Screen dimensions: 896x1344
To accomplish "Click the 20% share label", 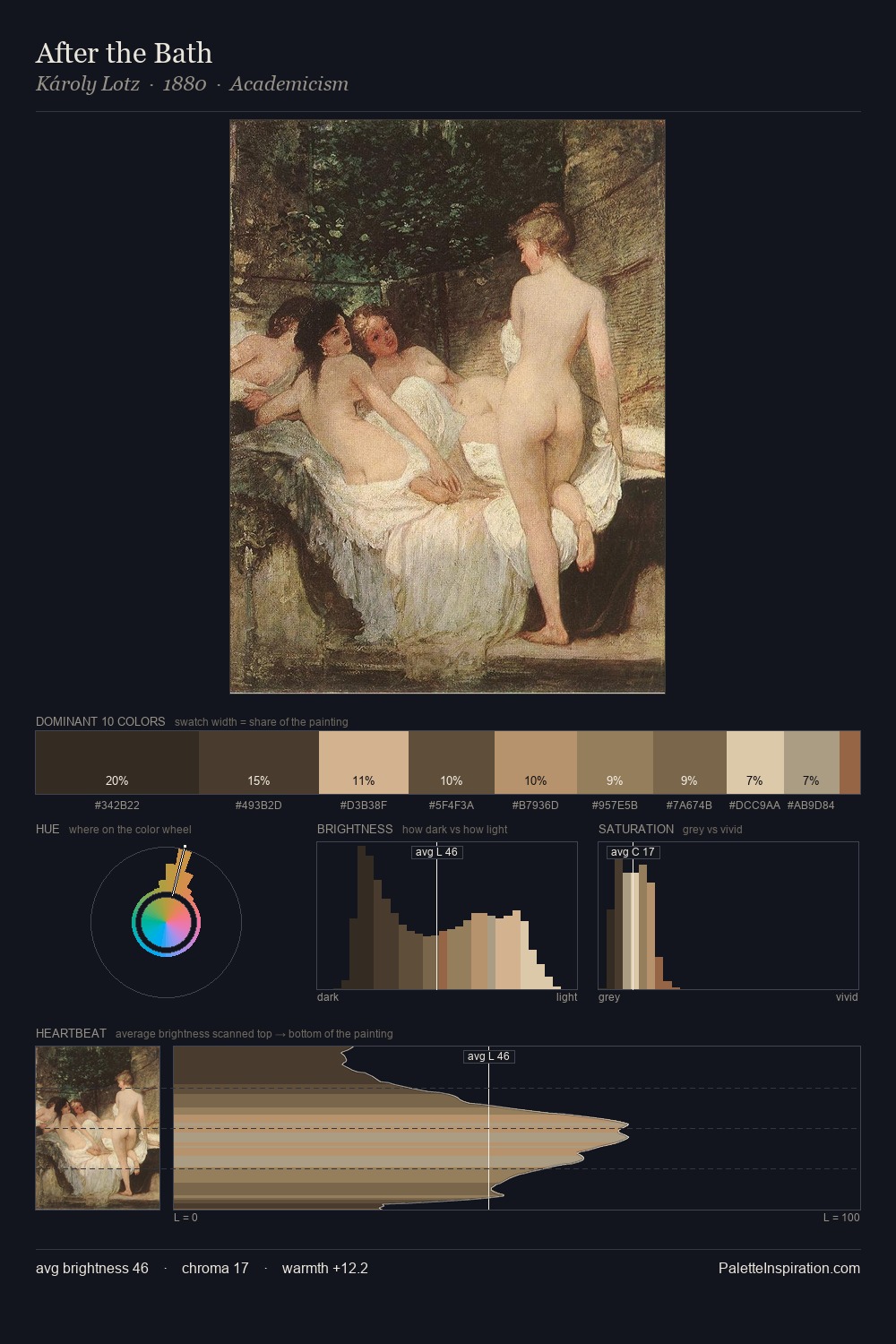I will [117, 780].
